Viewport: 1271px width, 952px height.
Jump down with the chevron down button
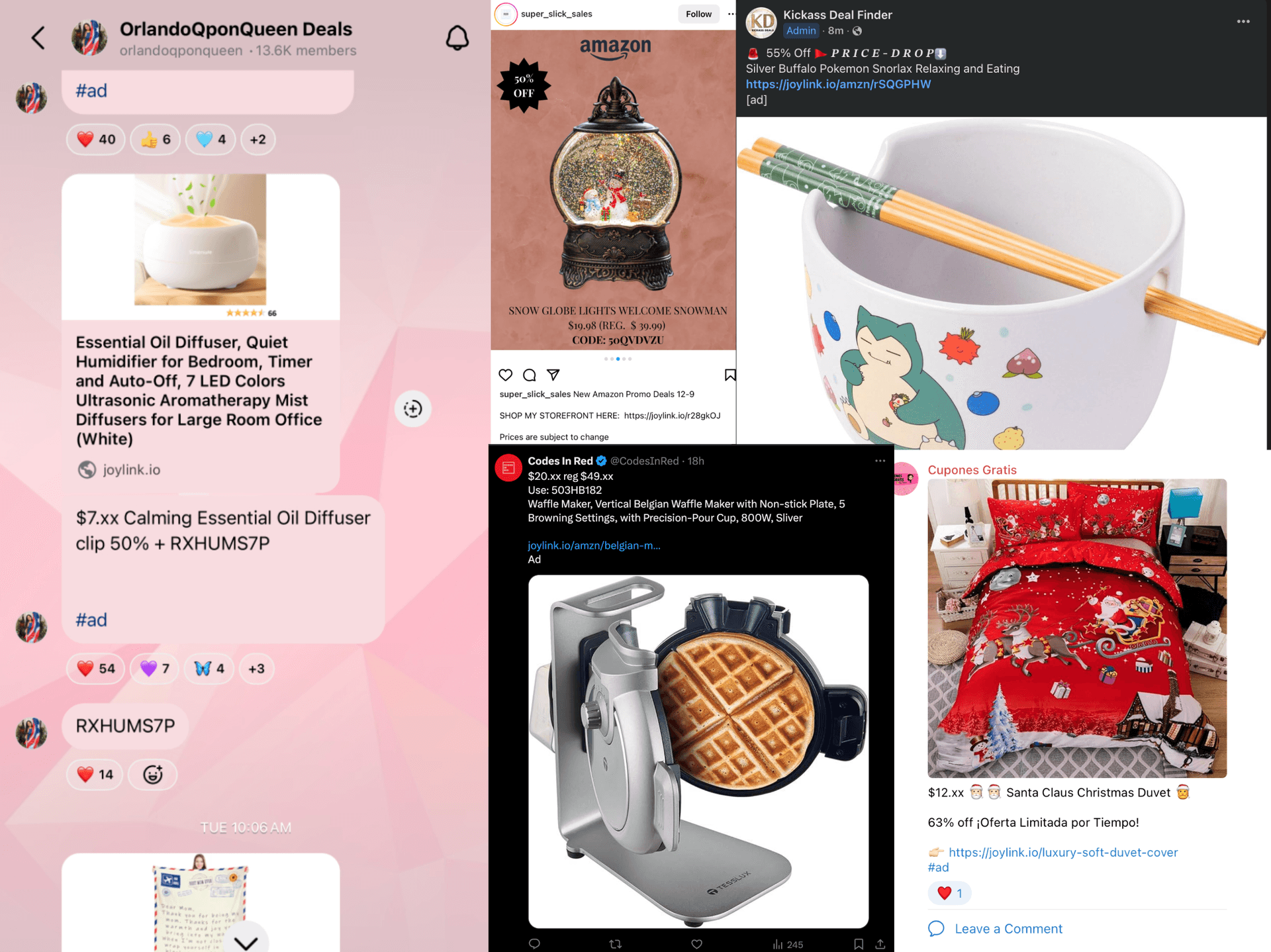pos(246,941)
